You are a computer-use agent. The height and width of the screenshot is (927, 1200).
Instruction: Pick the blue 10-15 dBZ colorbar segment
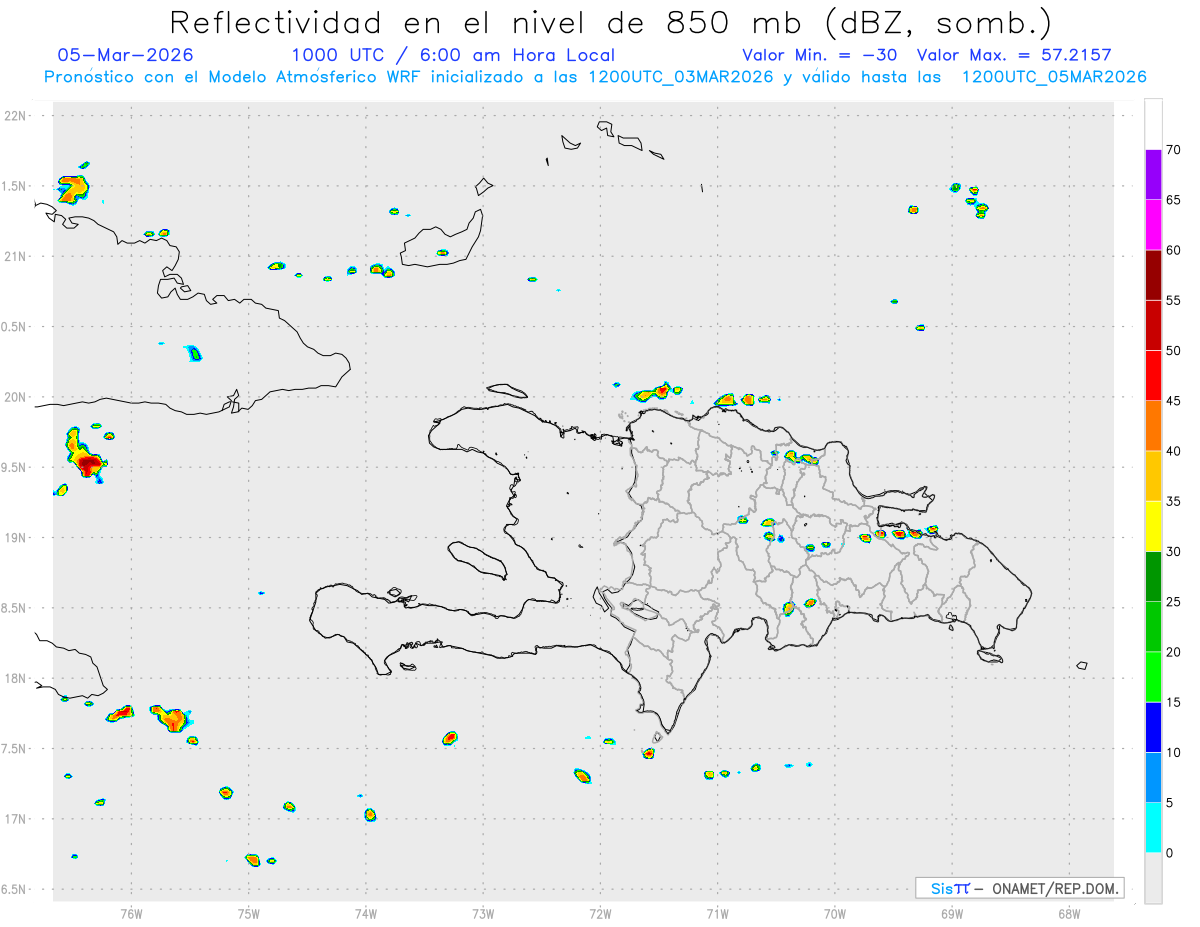pos(1153,727)
